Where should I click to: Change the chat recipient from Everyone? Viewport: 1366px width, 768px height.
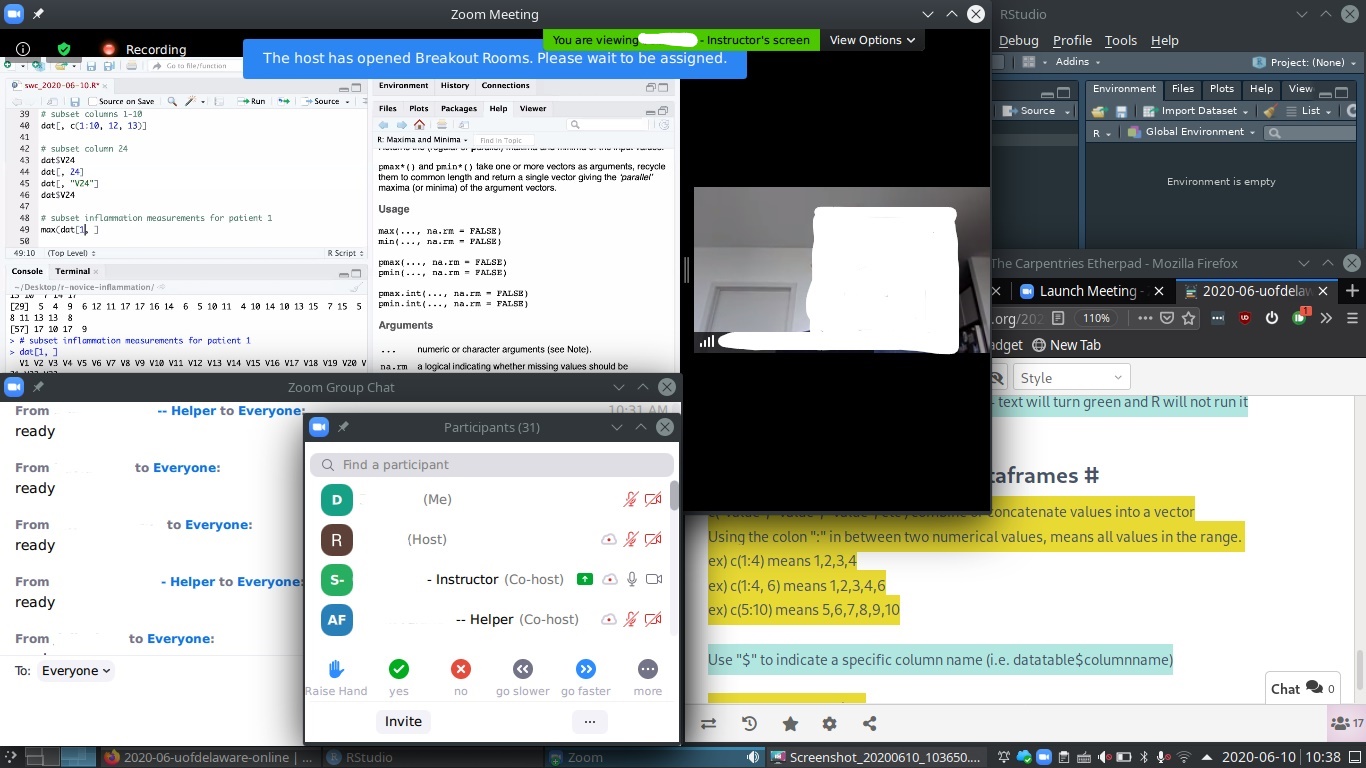(75, 670)
